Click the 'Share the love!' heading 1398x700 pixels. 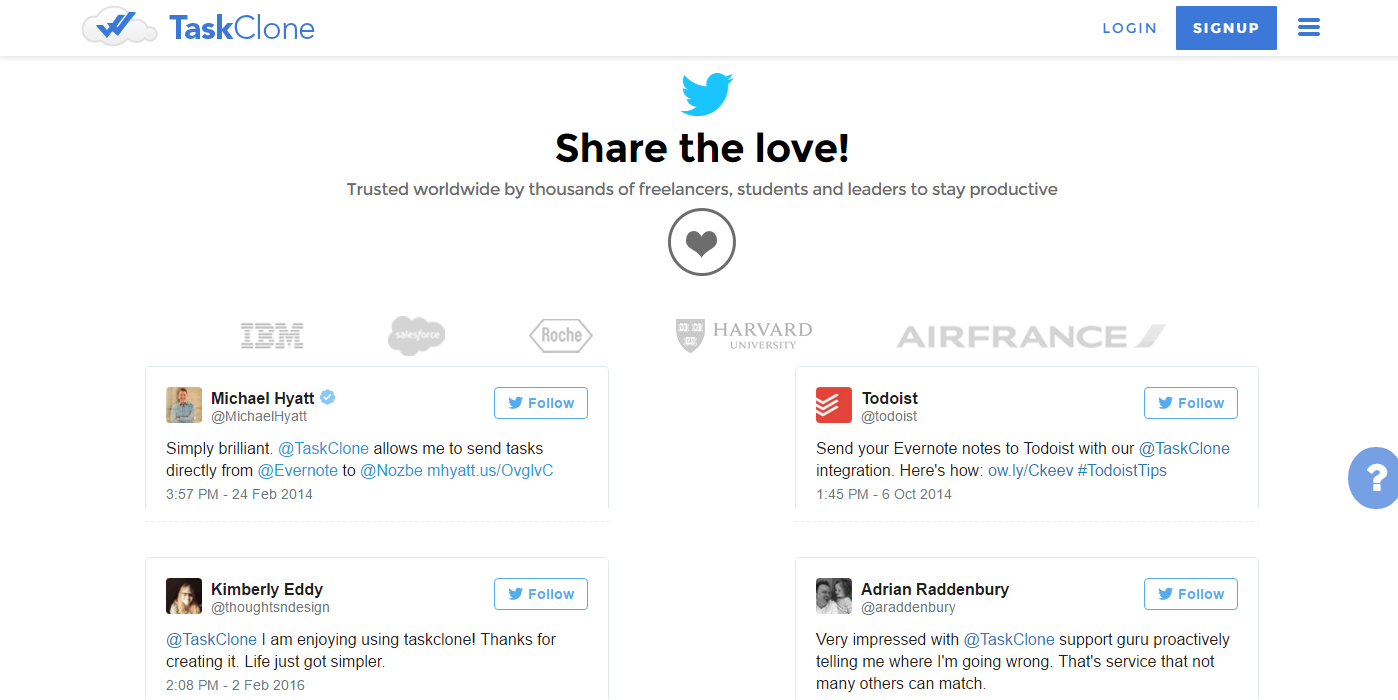(702, 148)
